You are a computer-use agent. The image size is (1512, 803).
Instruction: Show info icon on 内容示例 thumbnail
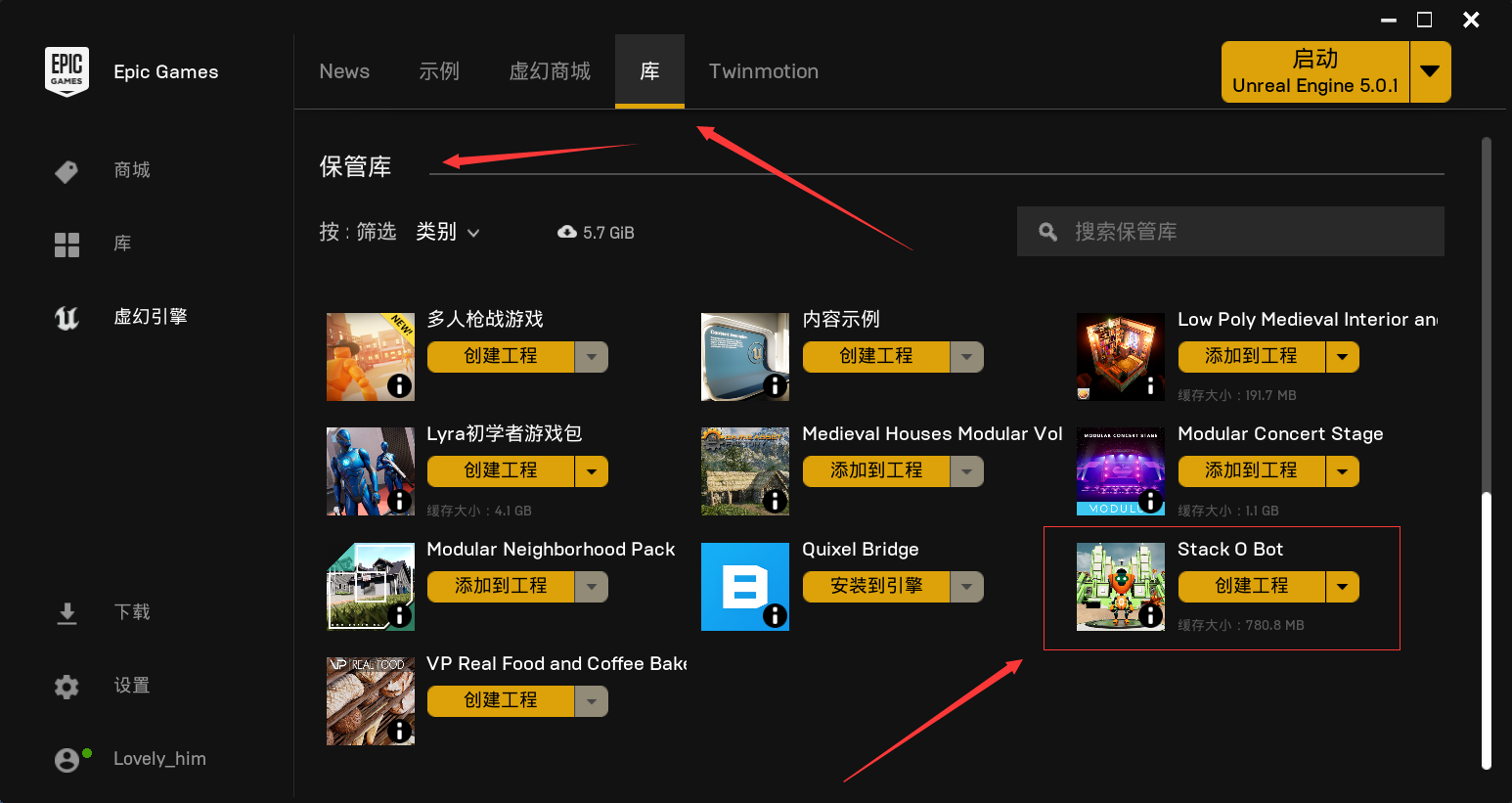(775, 385)
